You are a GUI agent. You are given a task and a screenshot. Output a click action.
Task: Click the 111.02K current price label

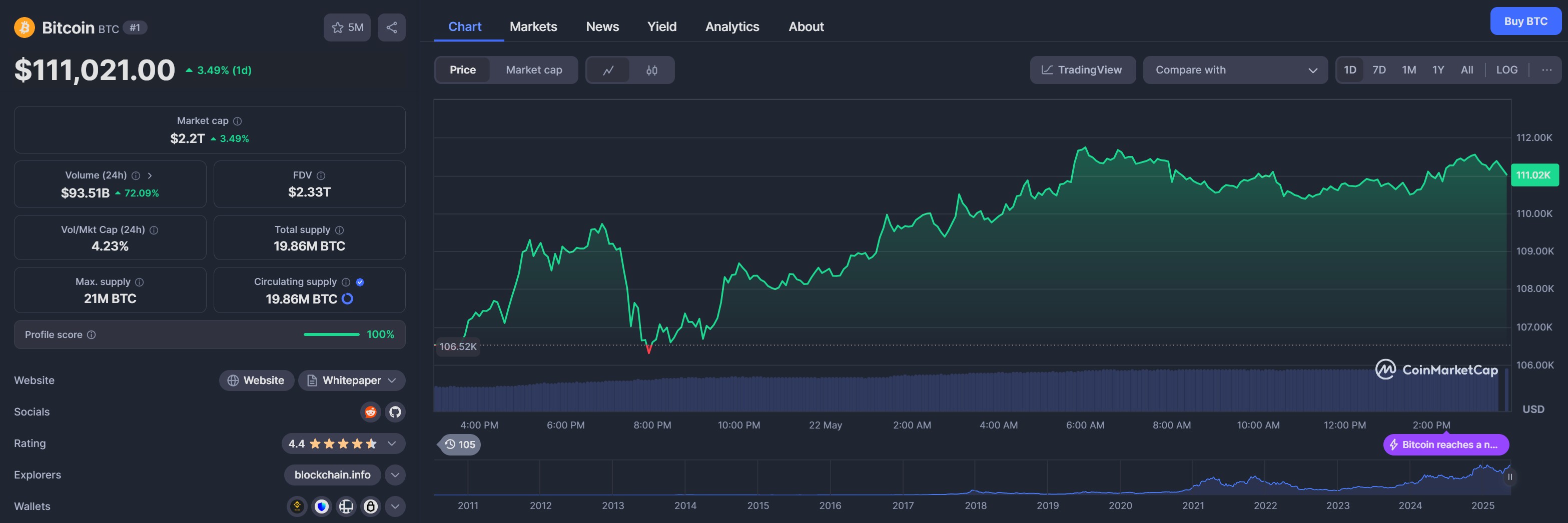[1534, 175]
